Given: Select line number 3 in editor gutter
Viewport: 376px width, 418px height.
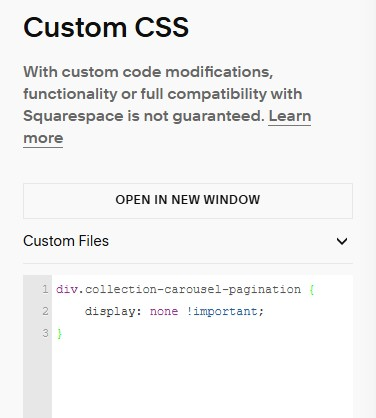Looking at the screenshot, I should [x=45, y=333].
